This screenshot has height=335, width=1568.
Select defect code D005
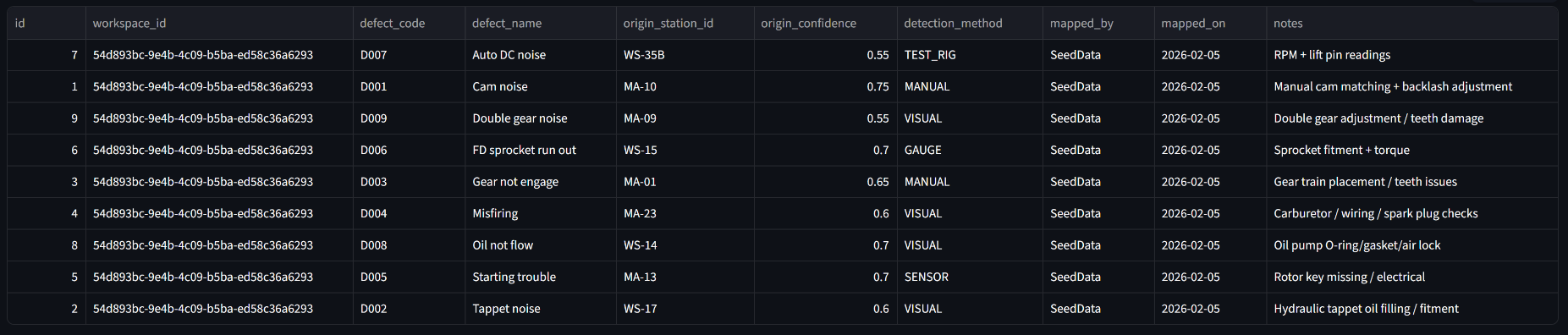[x=409, y=277]
